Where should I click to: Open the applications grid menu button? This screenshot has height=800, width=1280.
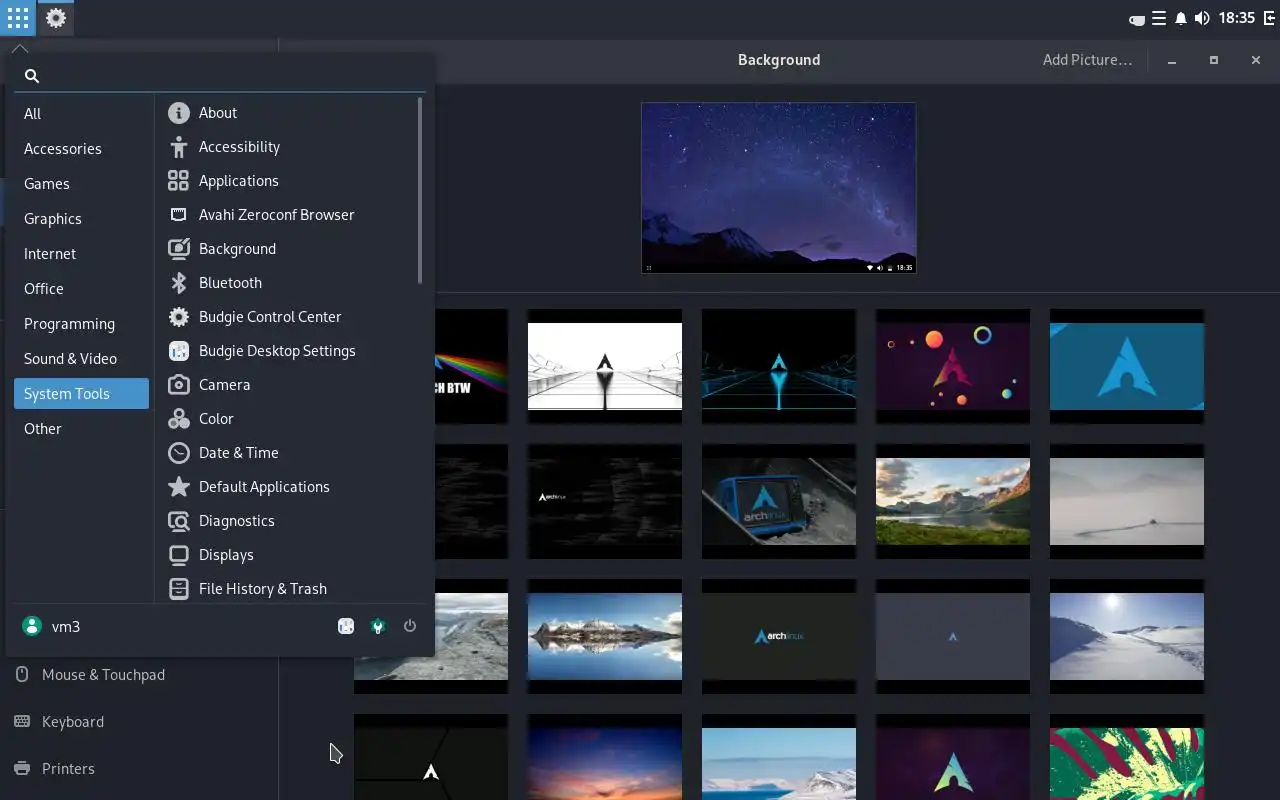pos(18,18)
